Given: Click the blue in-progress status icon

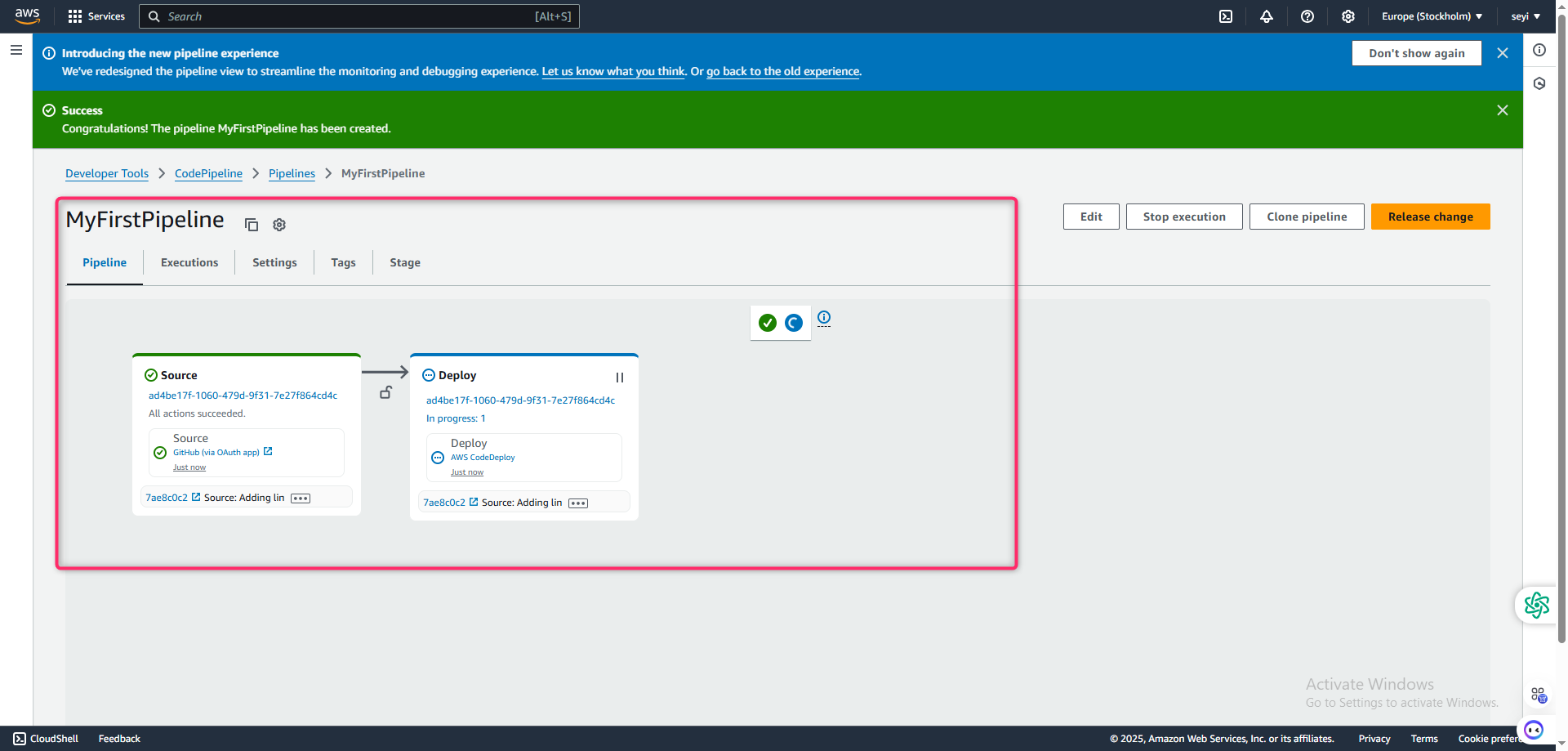Looking at the screenshot, I should [x=794, y=323].
